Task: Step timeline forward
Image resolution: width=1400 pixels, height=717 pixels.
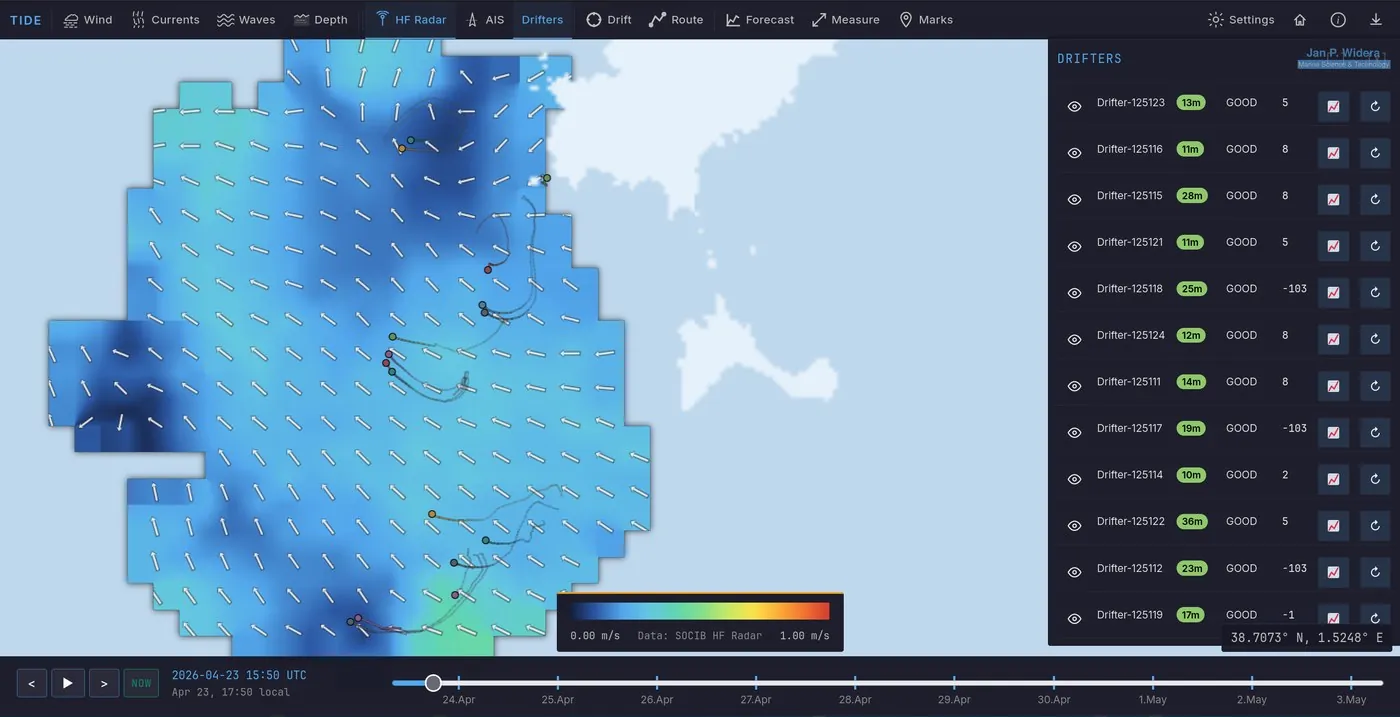Action: click(104, 683)
